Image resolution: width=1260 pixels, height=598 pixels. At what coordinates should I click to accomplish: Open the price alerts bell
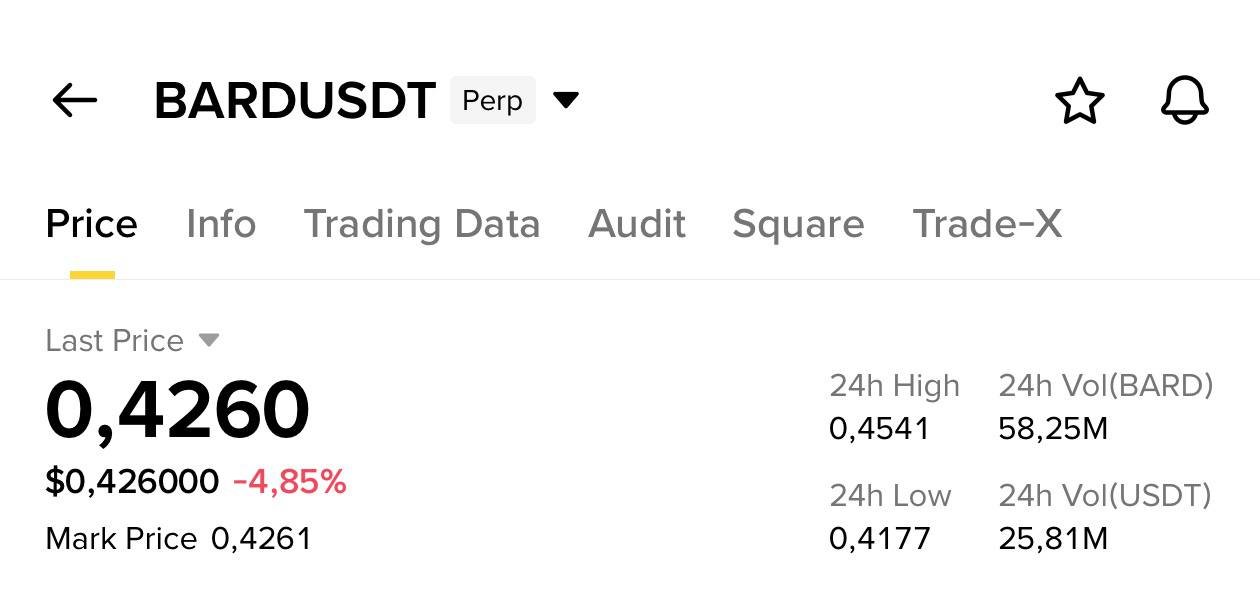[x=1186, y=100]
